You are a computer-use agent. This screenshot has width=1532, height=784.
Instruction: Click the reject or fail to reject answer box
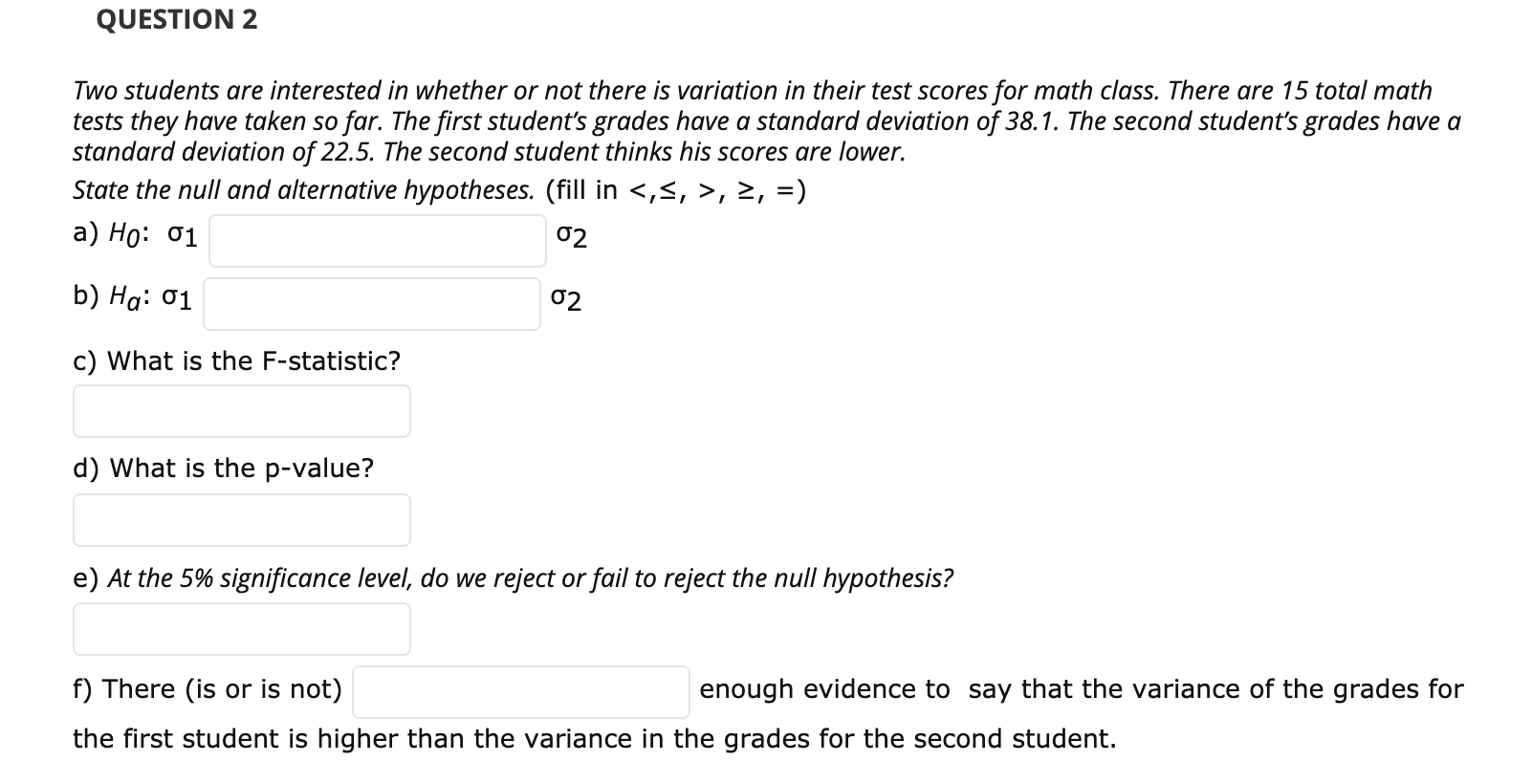tap(240, 628)
